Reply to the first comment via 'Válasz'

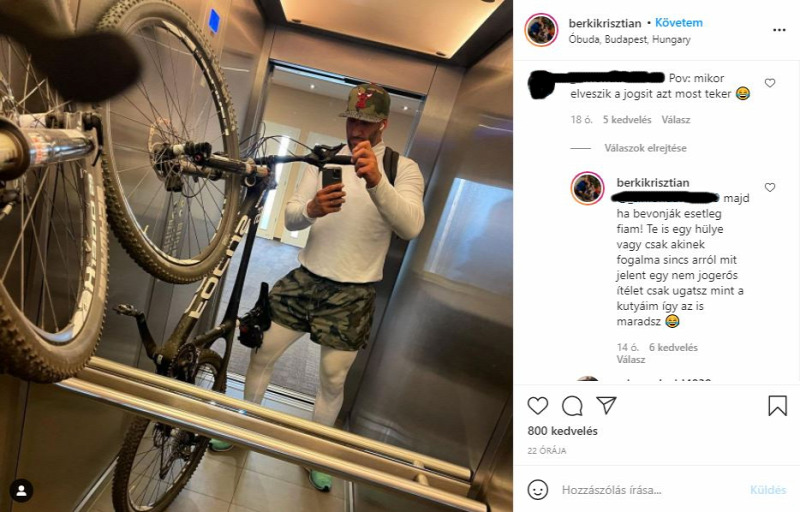point(676,119)
